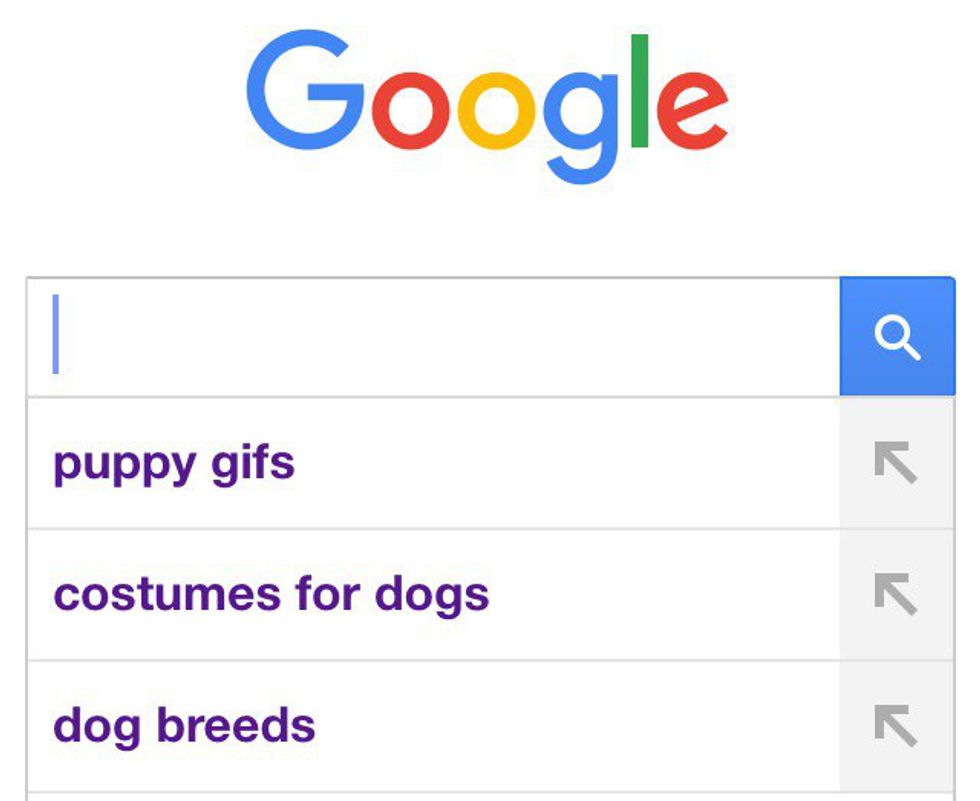Tap the arrow icon beside "costumes for dogs"
Screen dimensions: 980x801
896,595
